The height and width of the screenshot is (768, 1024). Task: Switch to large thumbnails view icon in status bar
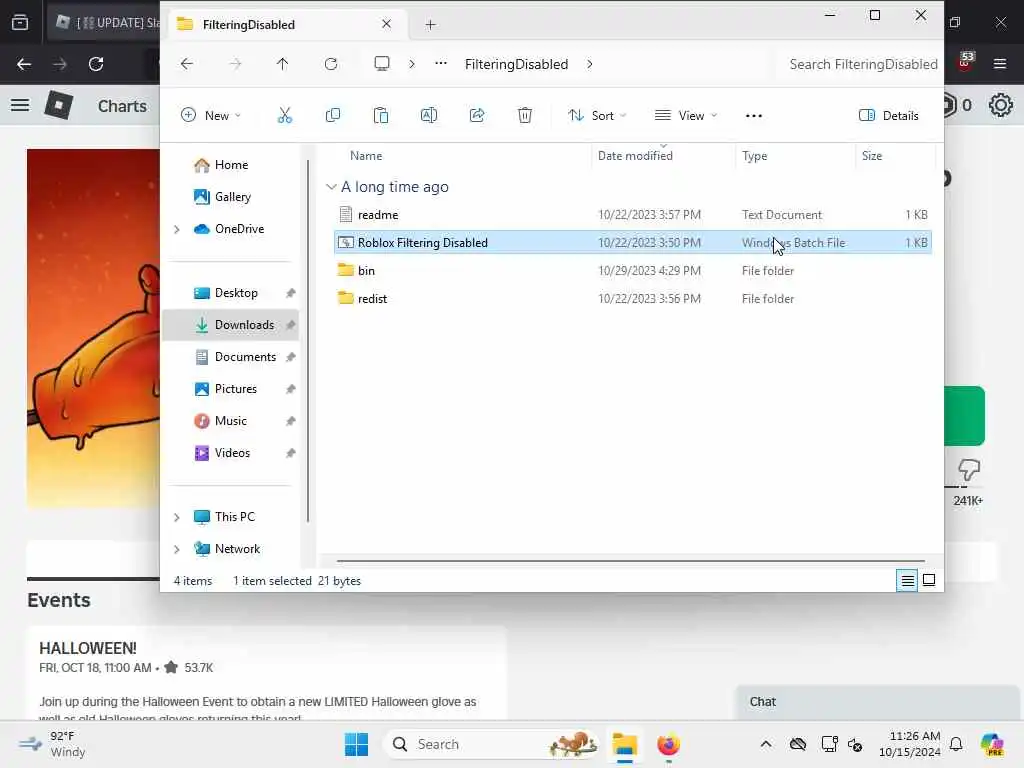tap(929, 580)
